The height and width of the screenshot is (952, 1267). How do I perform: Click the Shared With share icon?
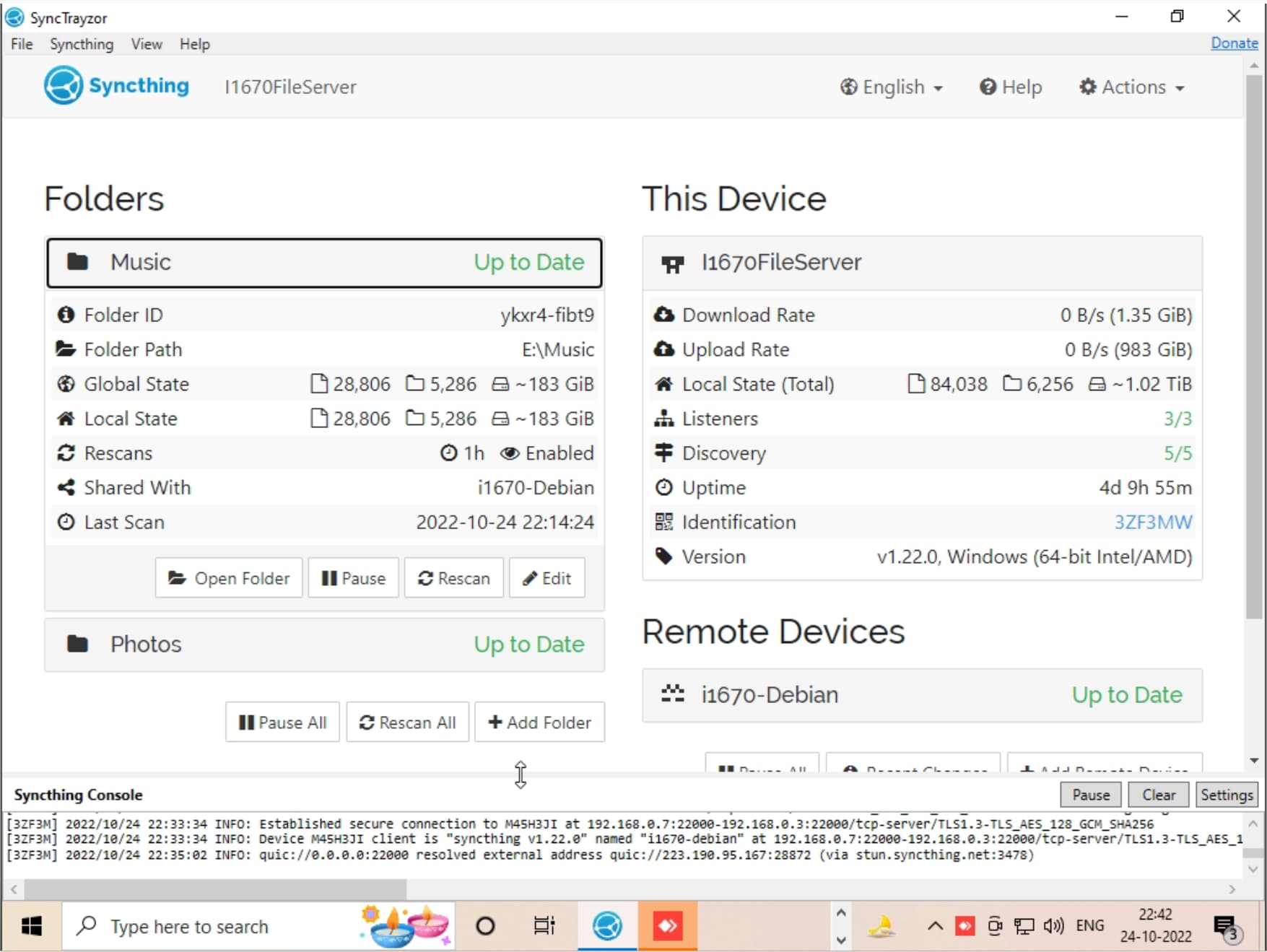click(x=66, y=488)
